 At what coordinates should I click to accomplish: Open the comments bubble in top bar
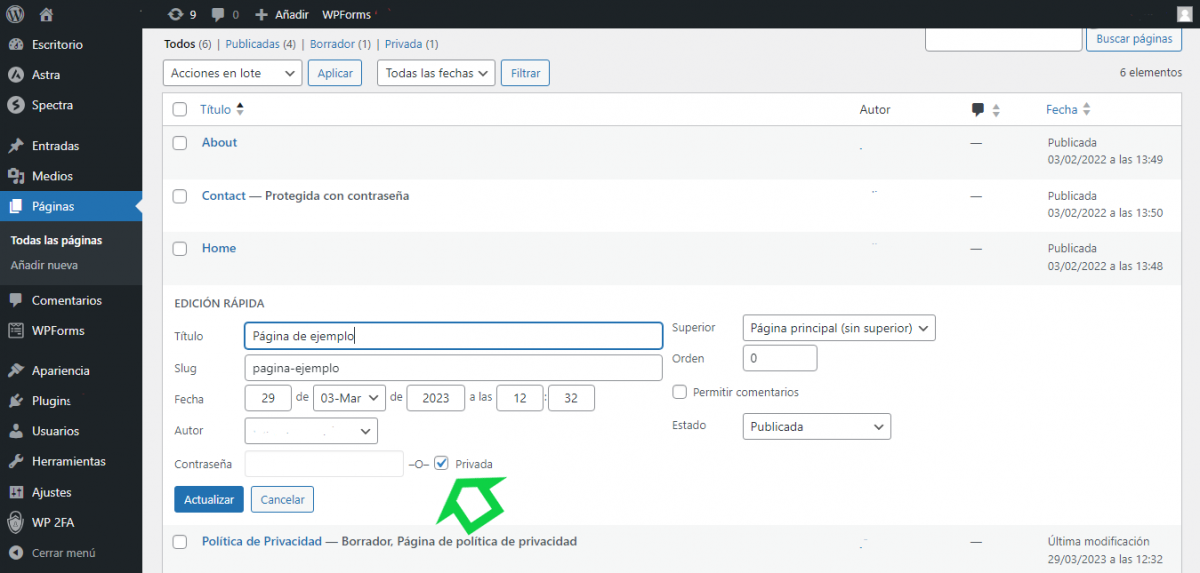coord(220,15)
